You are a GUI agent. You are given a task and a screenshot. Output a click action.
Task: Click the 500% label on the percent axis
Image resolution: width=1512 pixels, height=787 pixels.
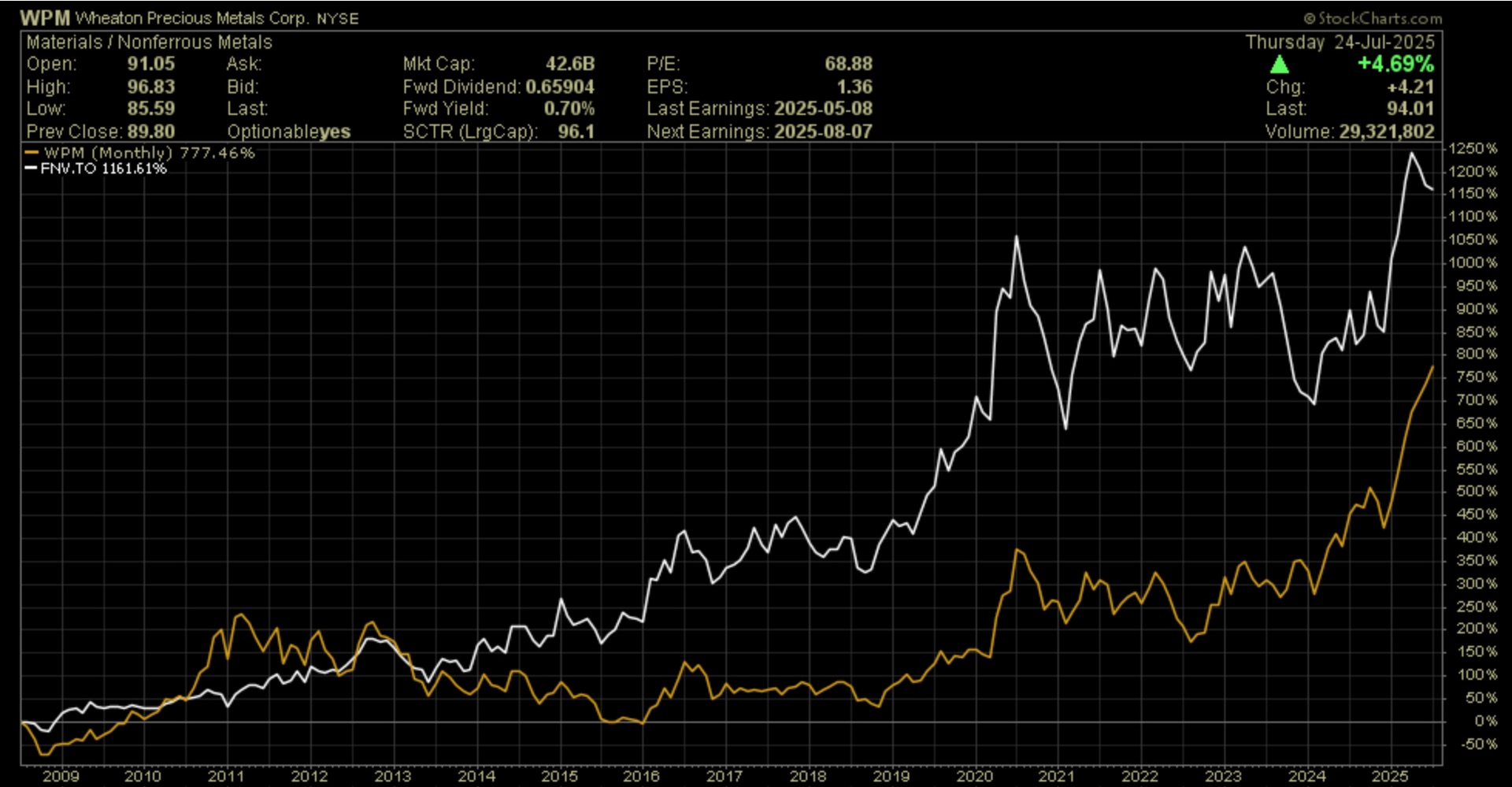(x=1476, y=492)
